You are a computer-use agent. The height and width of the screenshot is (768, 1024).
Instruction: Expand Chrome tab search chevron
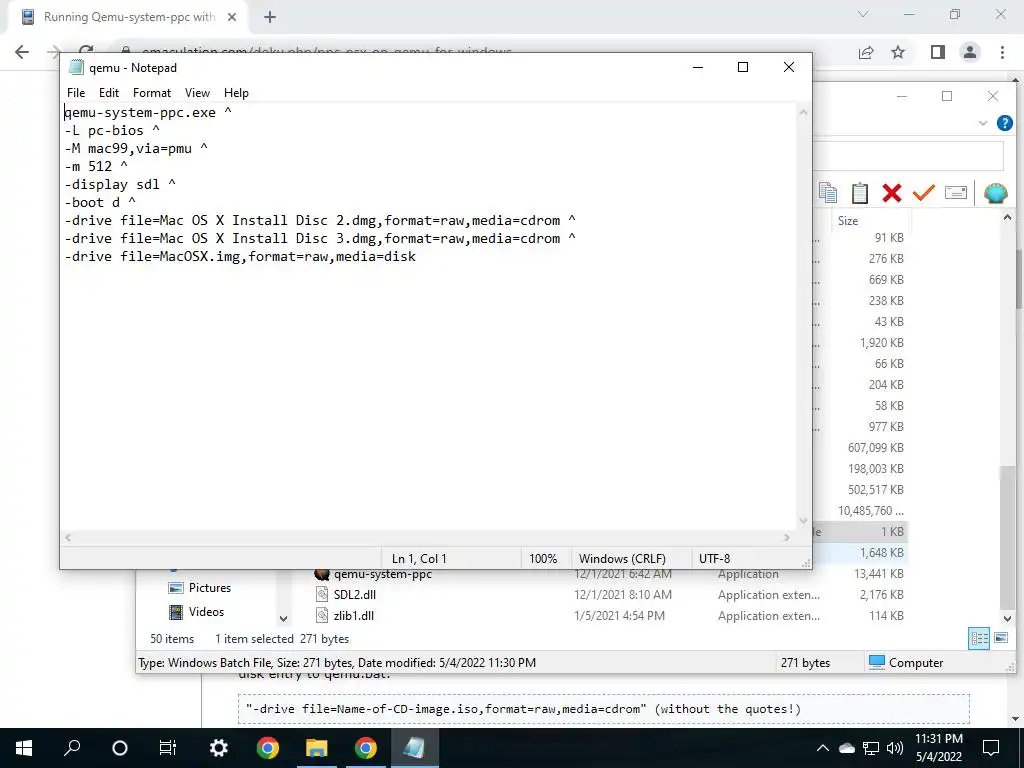pyautogui.click(x=863, y=14)
